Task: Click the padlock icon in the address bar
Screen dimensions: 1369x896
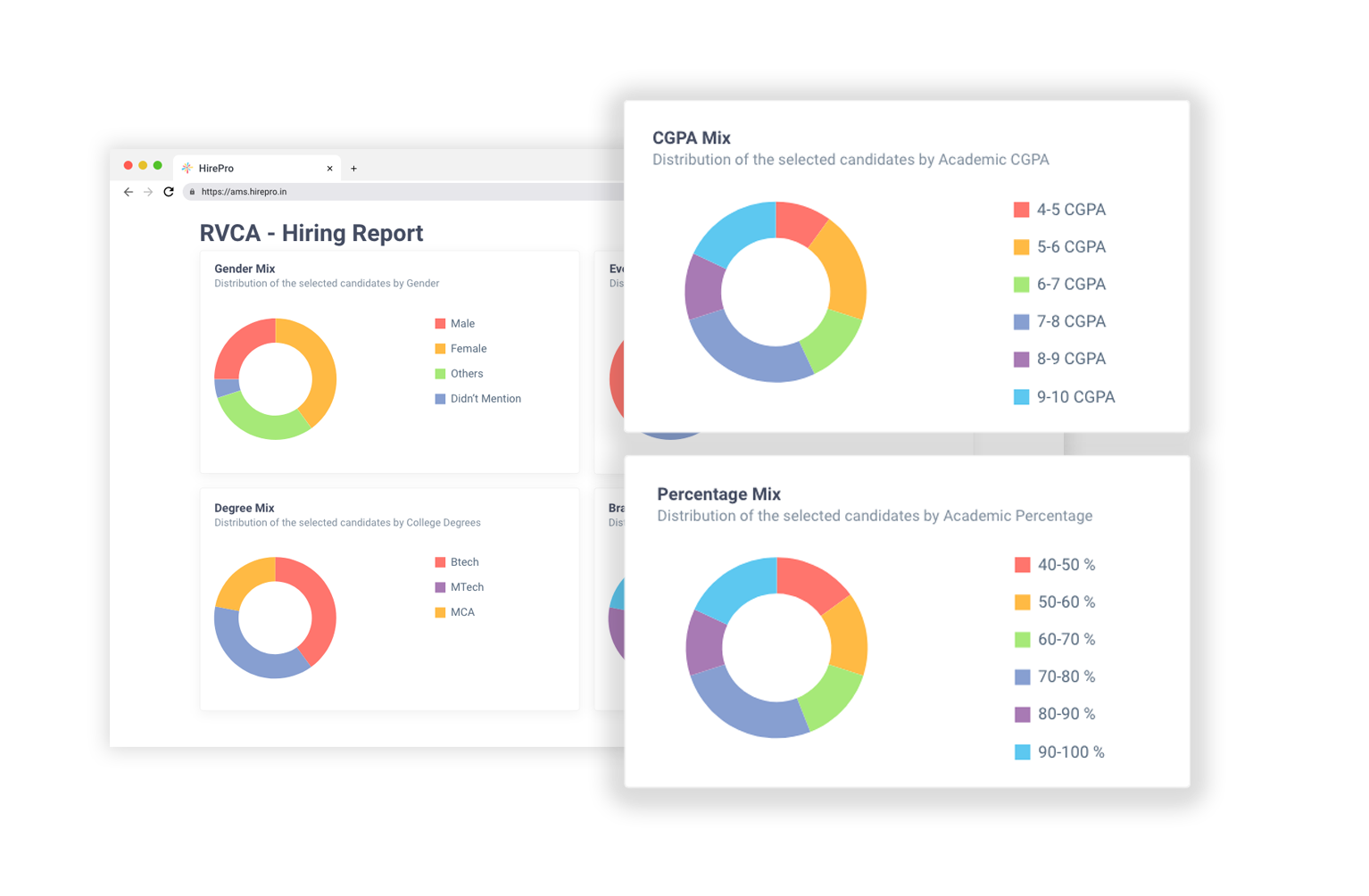Action: coord(192,191)
